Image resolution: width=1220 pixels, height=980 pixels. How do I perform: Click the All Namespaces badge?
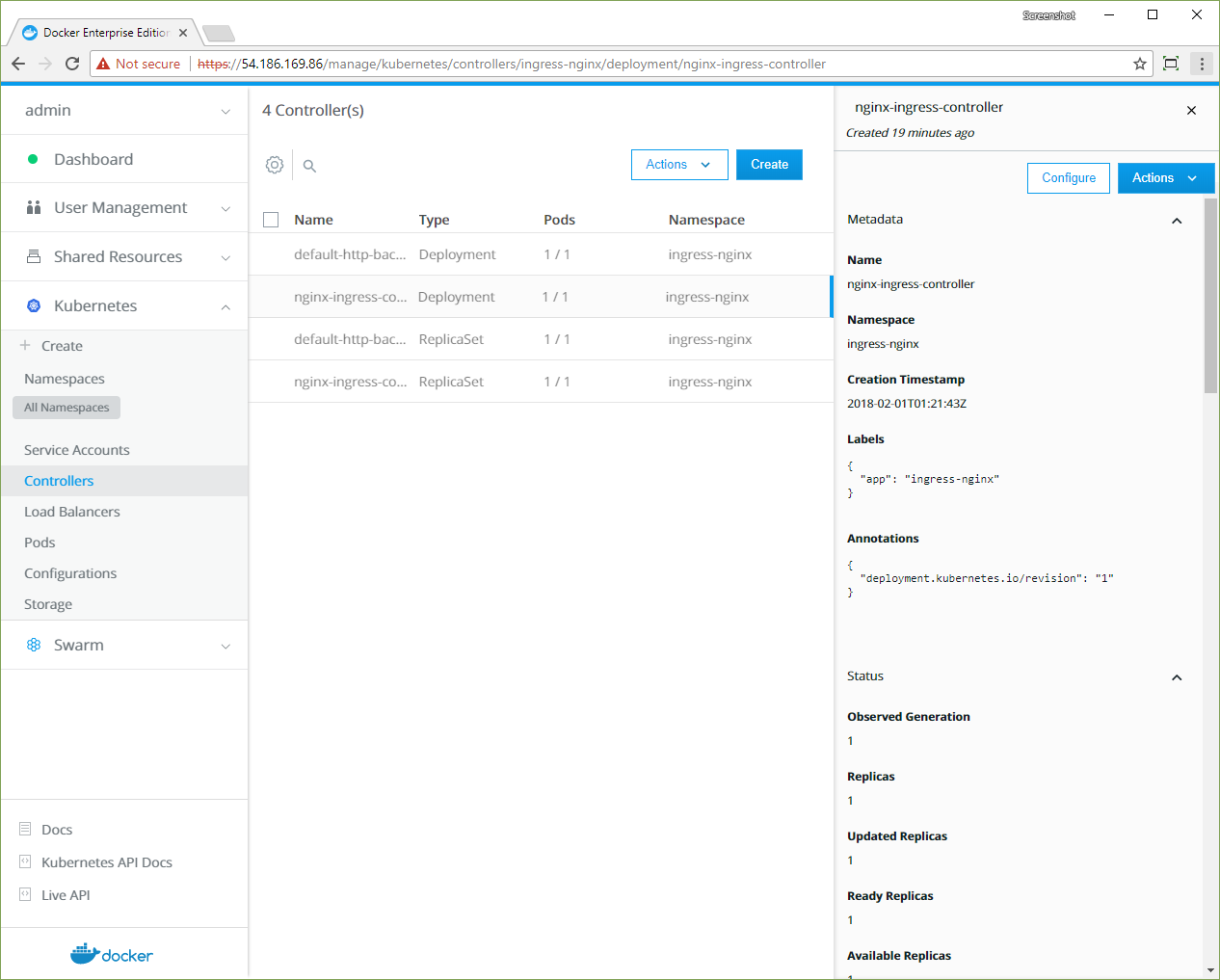pos(66,408)
